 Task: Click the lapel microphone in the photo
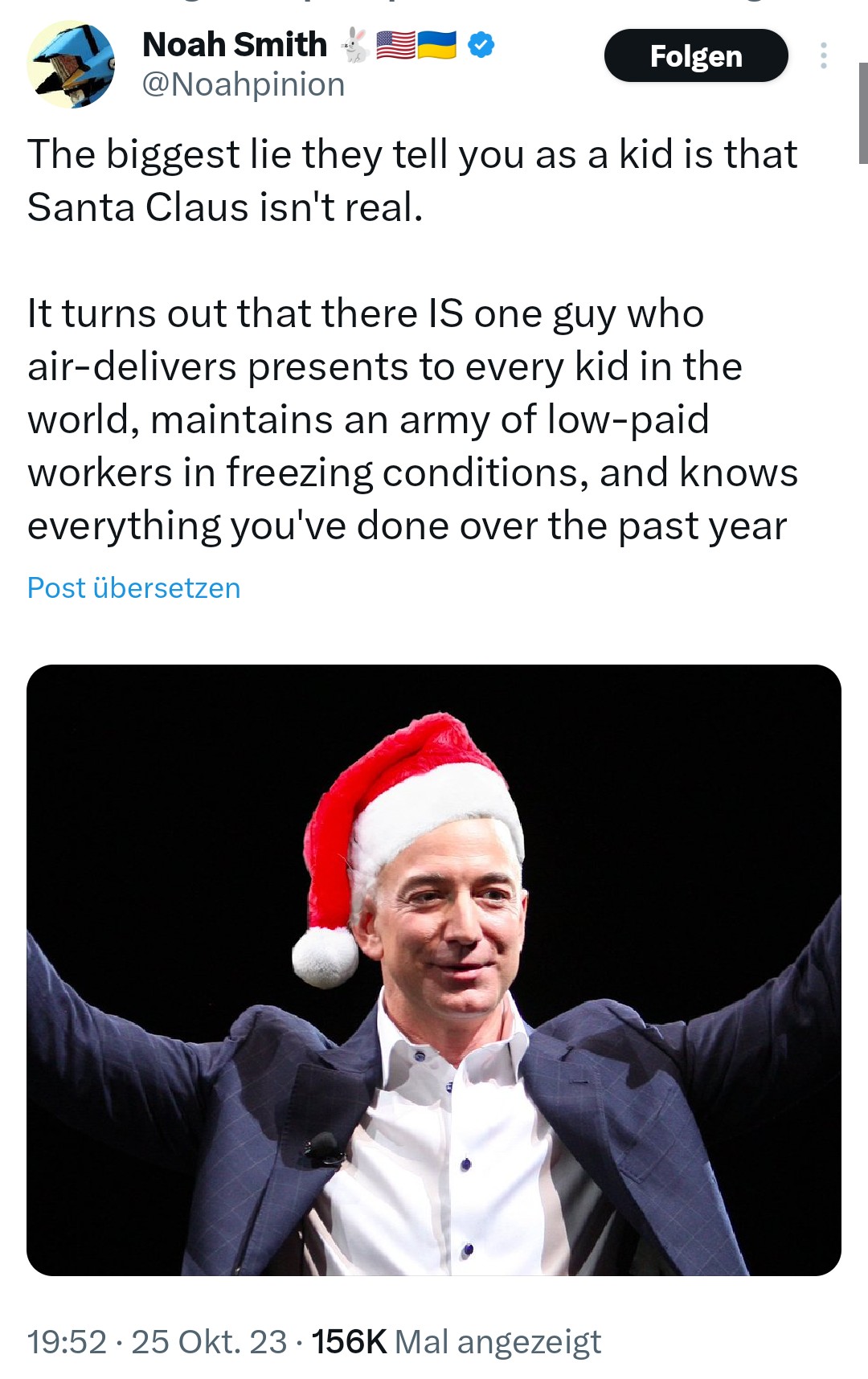(322, 1148)
